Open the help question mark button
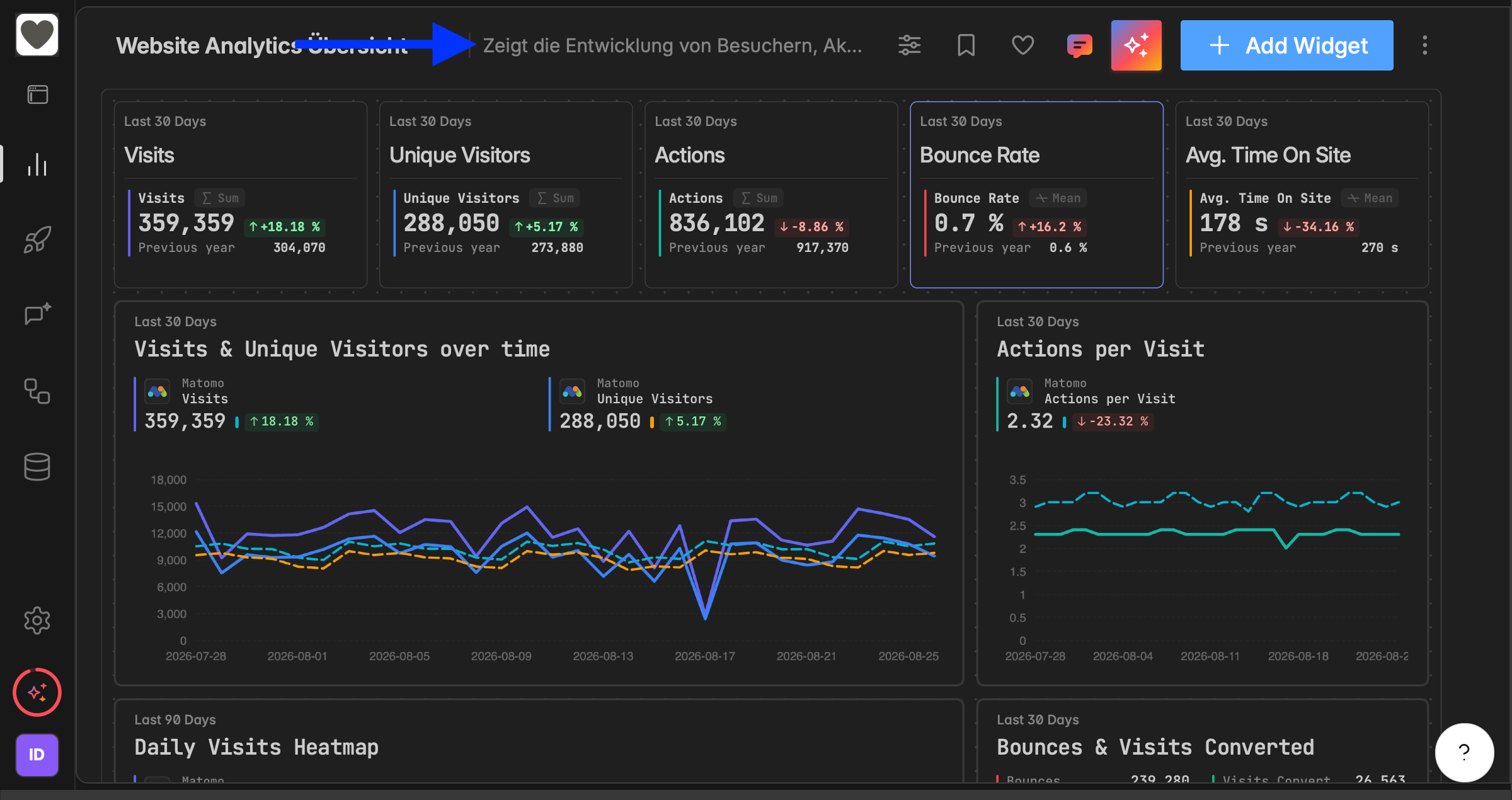Screen dimensions: 1512x800 tap(1464, 752)
